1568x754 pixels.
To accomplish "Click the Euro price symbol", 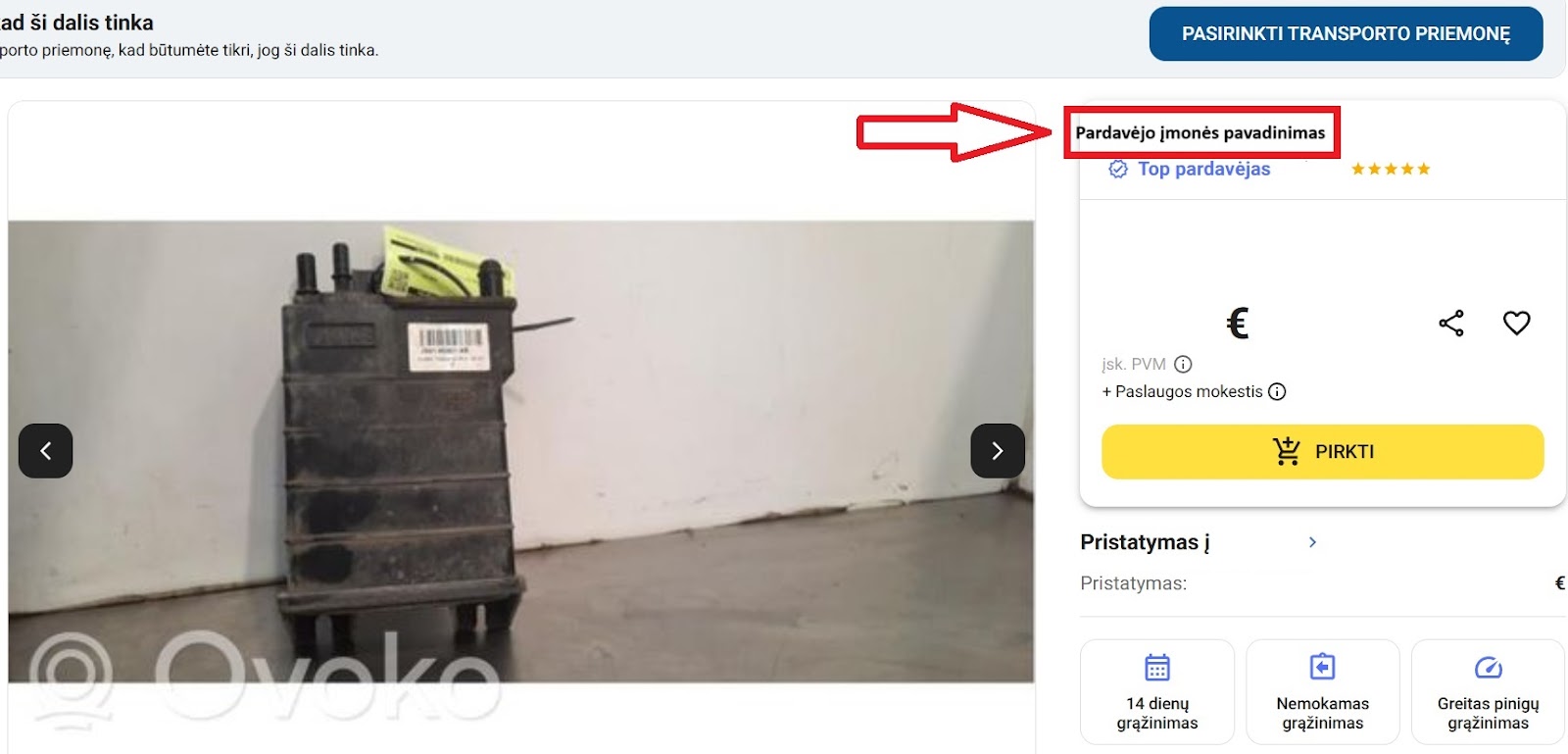I will click(1238, 323).
